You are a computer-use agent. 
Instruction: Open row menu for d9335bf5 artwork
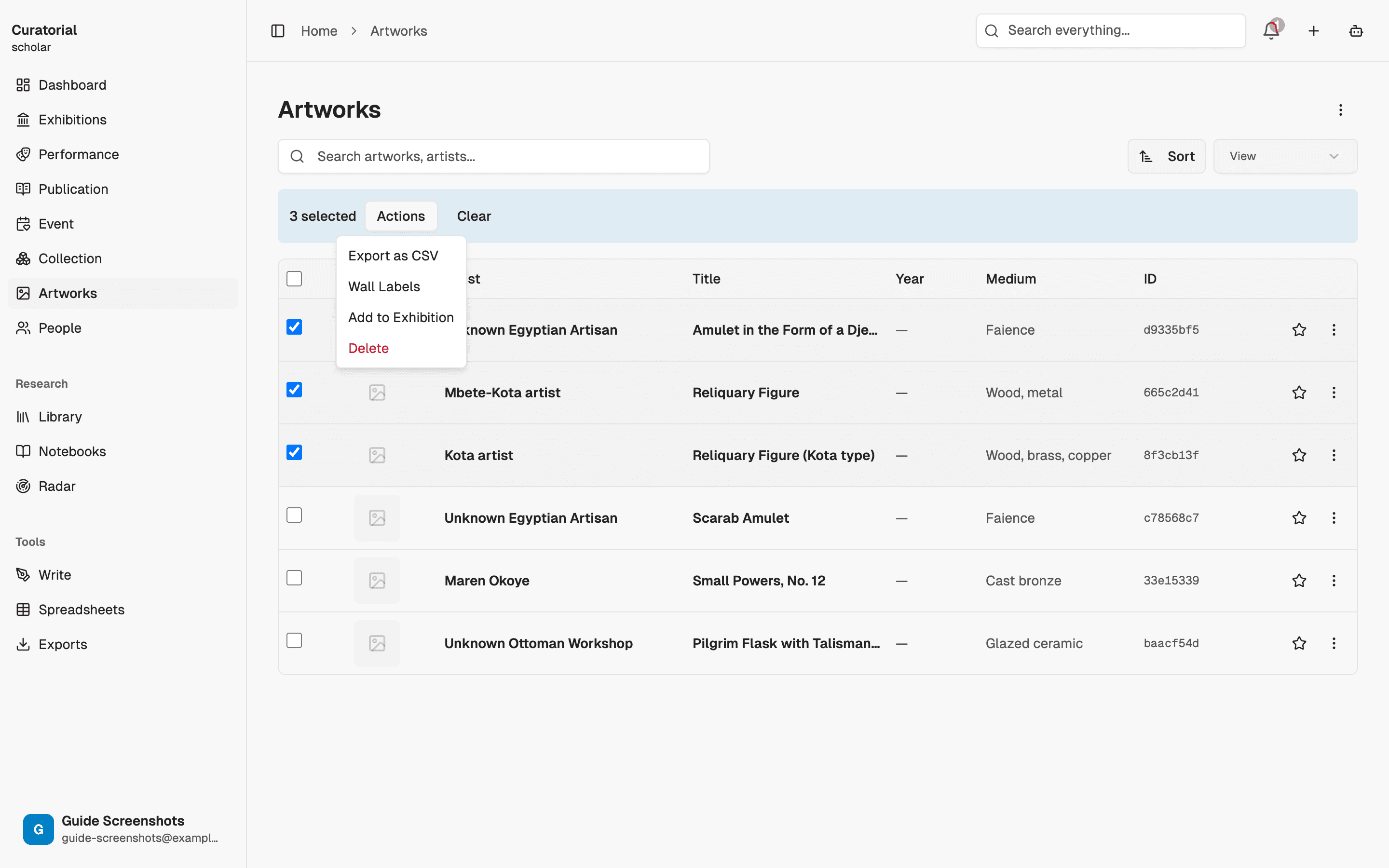1334,329
